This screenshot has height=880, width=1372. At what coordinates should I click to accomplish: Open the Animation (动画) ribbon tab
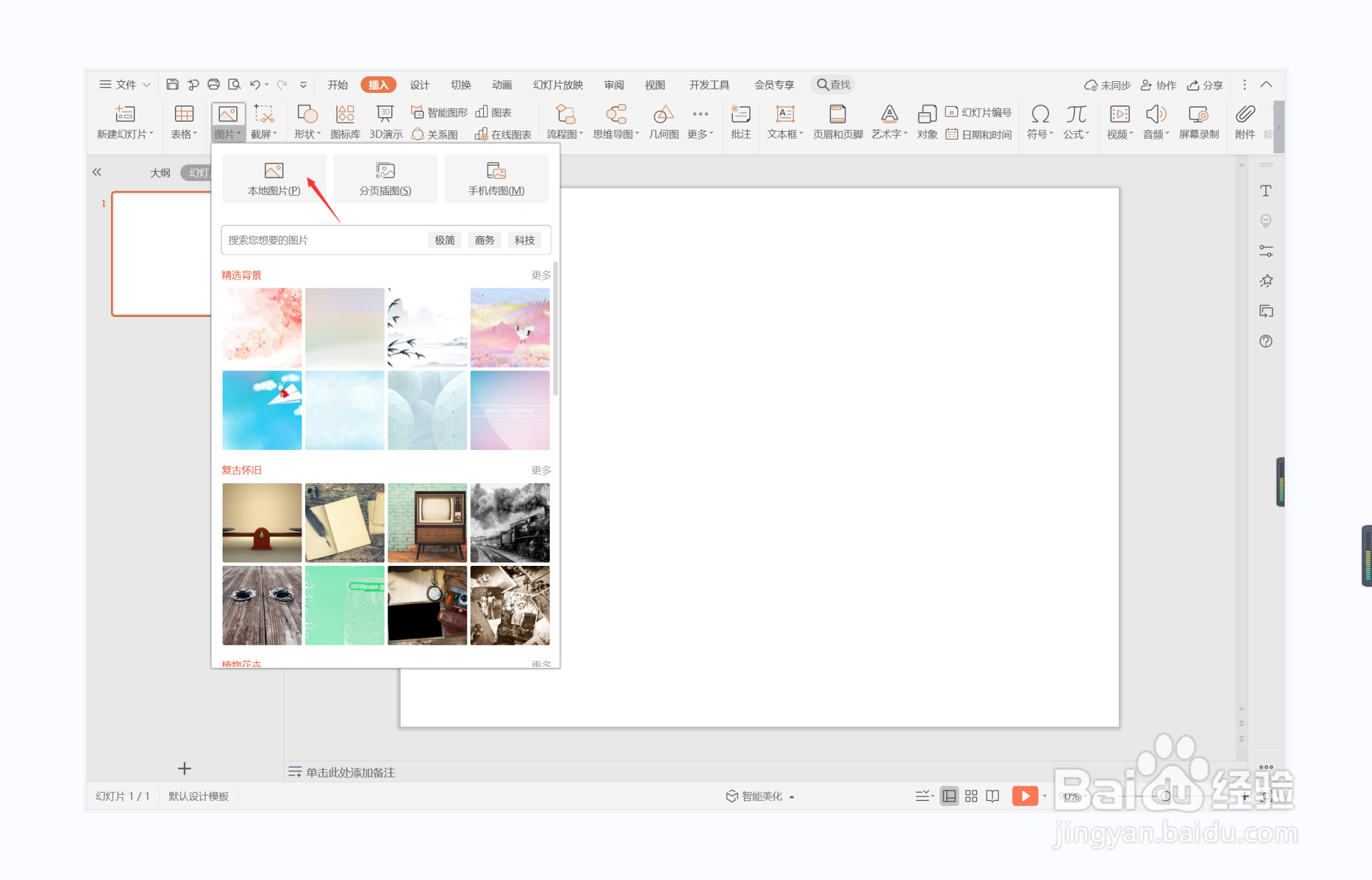(x=501, y=85)
